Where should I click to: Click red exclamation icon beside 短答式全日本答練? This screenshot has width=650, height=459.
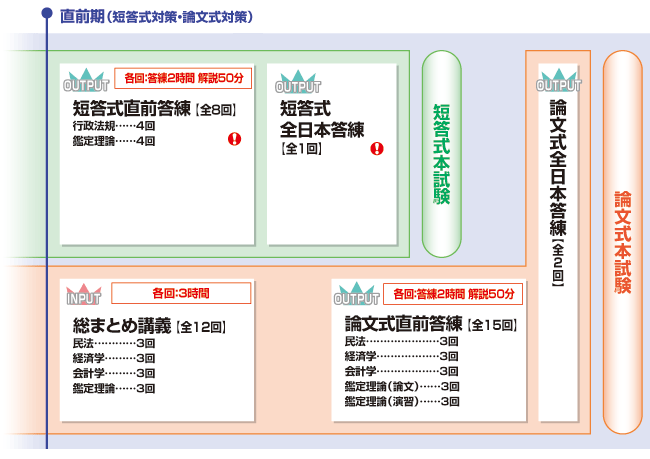377,149
